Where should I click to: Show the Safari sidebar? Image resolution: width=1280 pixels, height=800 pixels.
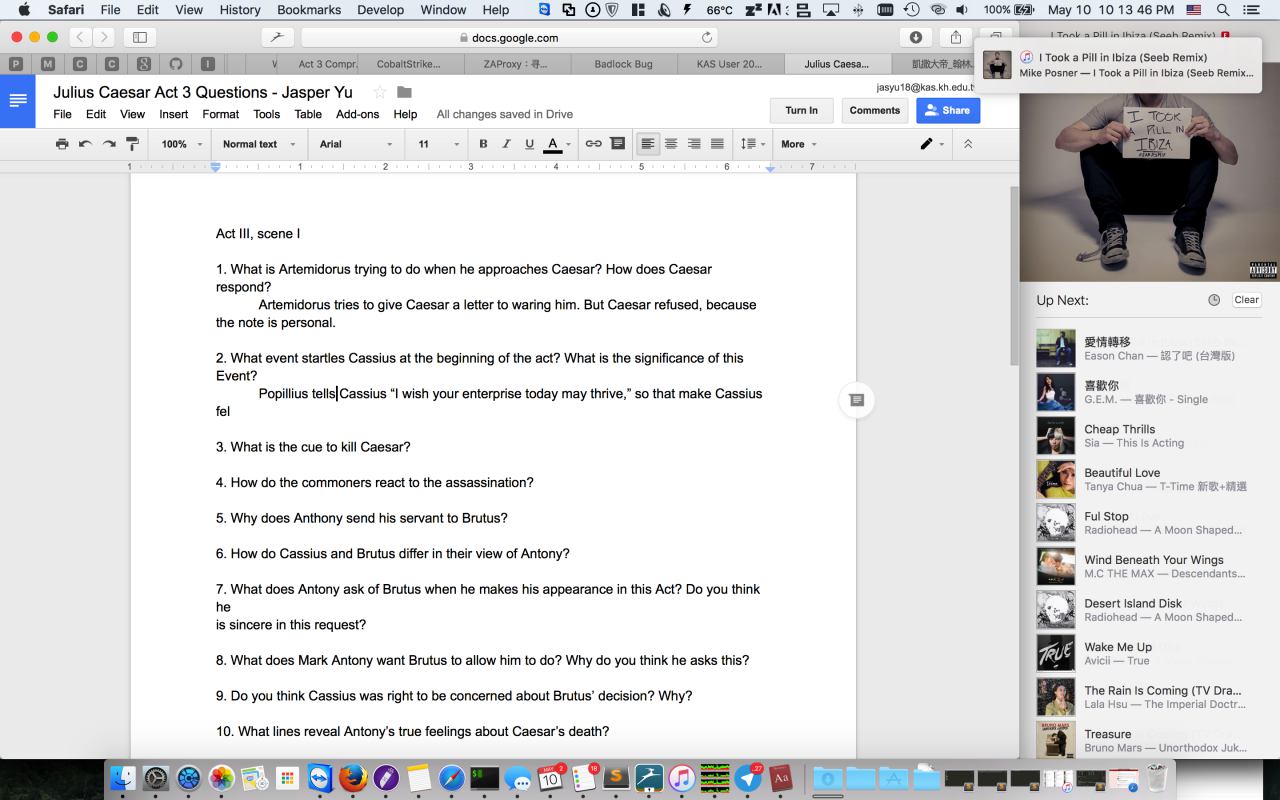click(140, 37)
